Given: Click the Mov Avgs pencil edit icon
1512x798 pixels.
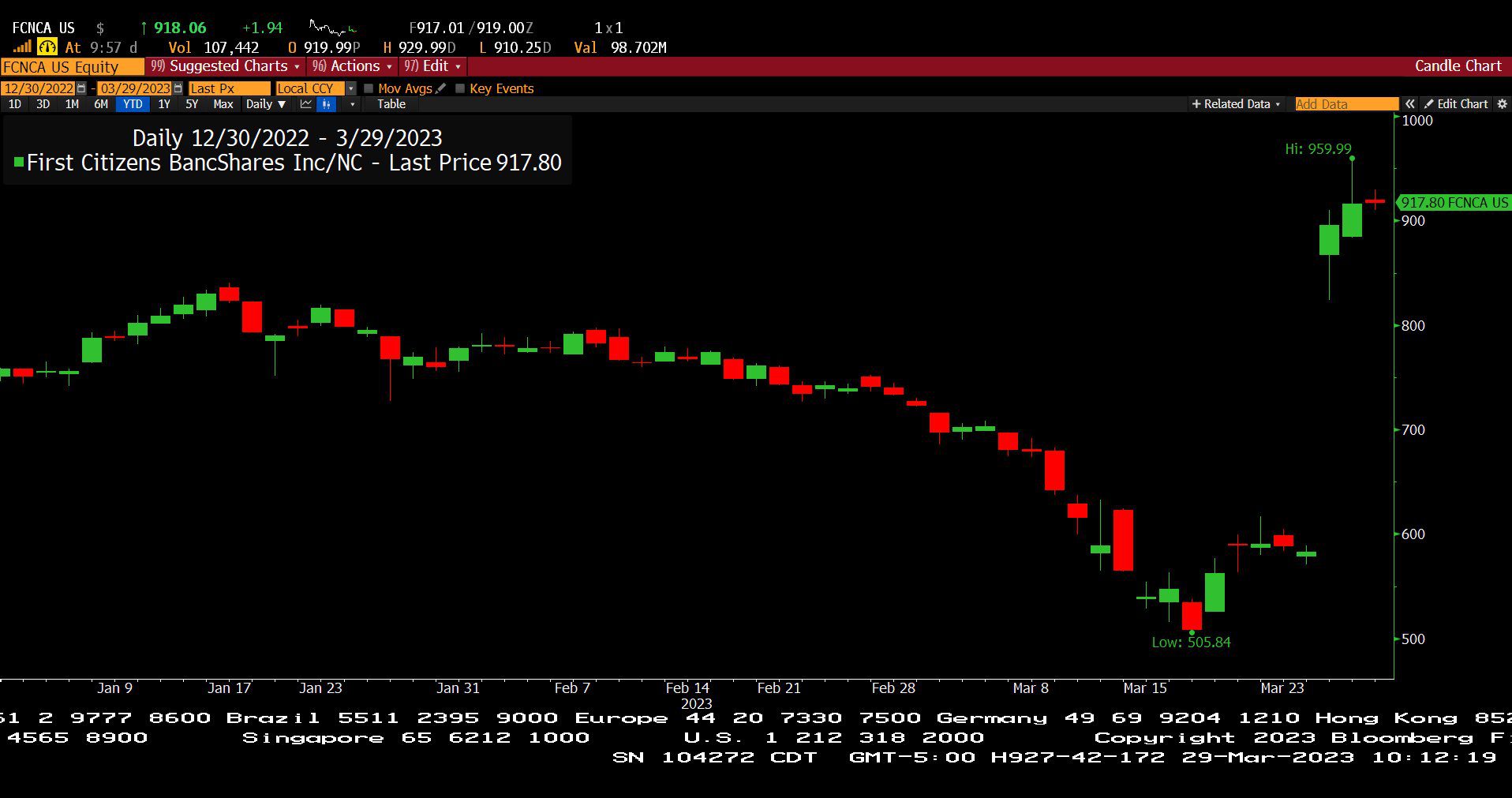Looking at the screenshot, I should tap(440, 88).
